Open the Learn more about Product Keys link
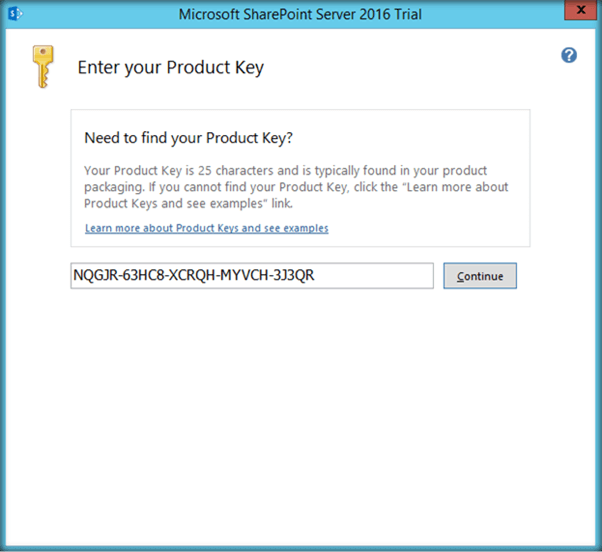The height and width of the screenshot is (552, 602). coord(207,228)
